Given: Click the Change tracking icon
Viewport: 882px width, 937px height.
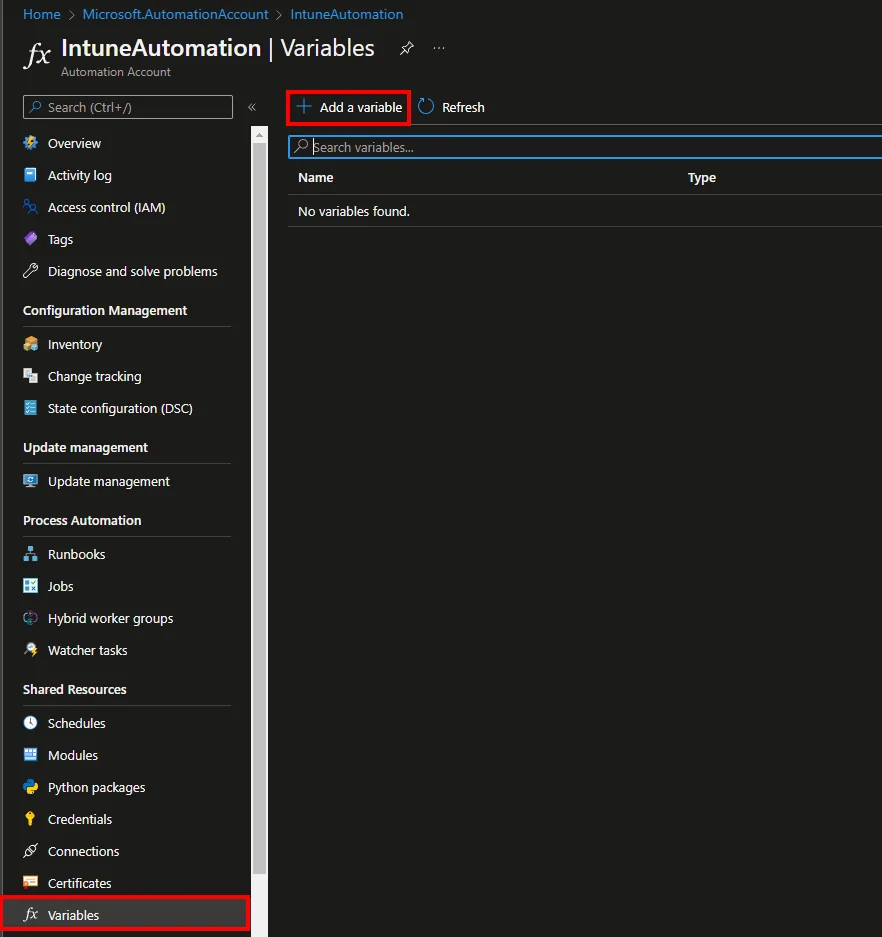Looking at the screenshot, I should 30,376.
